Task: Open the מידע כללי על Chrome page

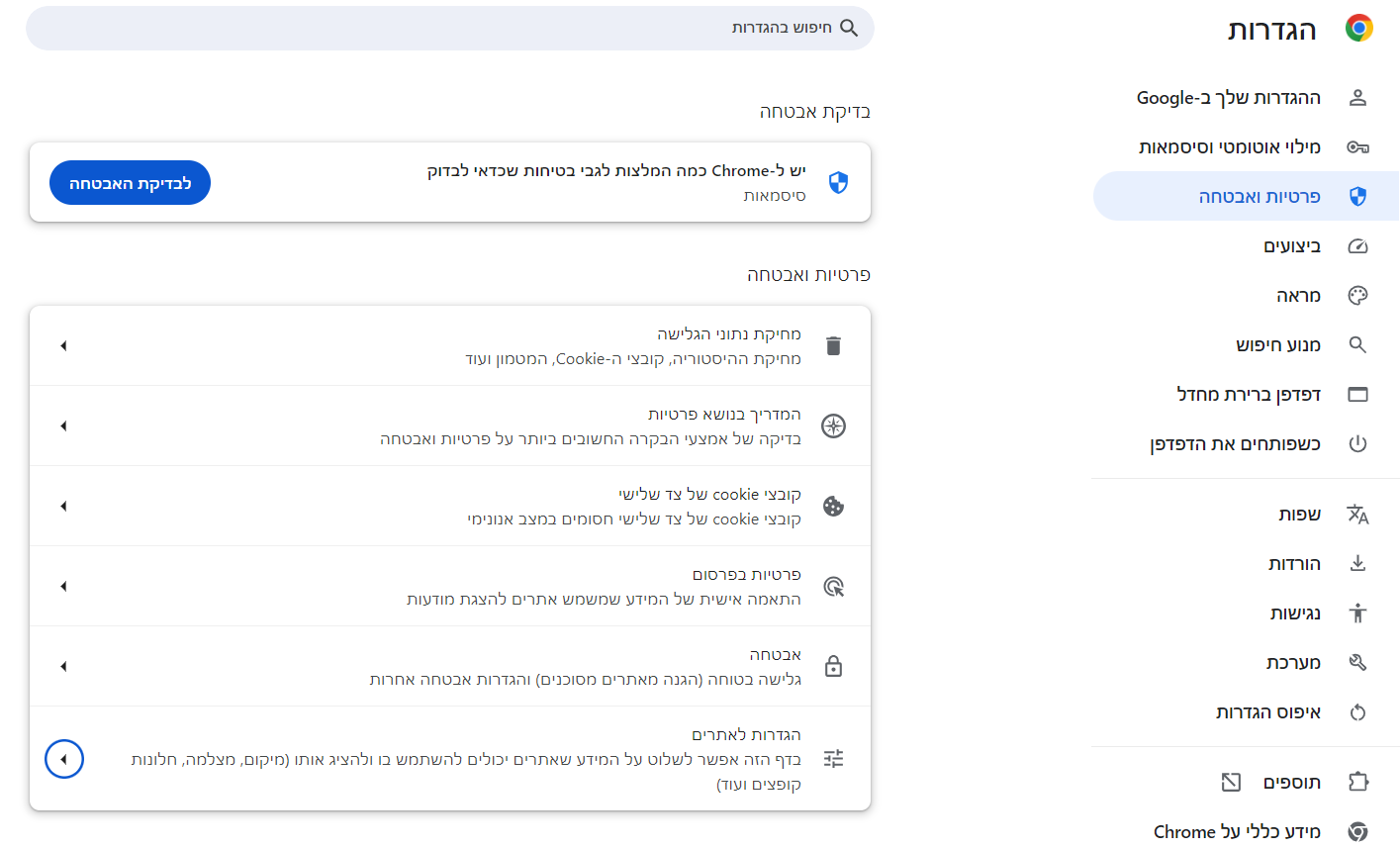Action: coord(1237,831)
